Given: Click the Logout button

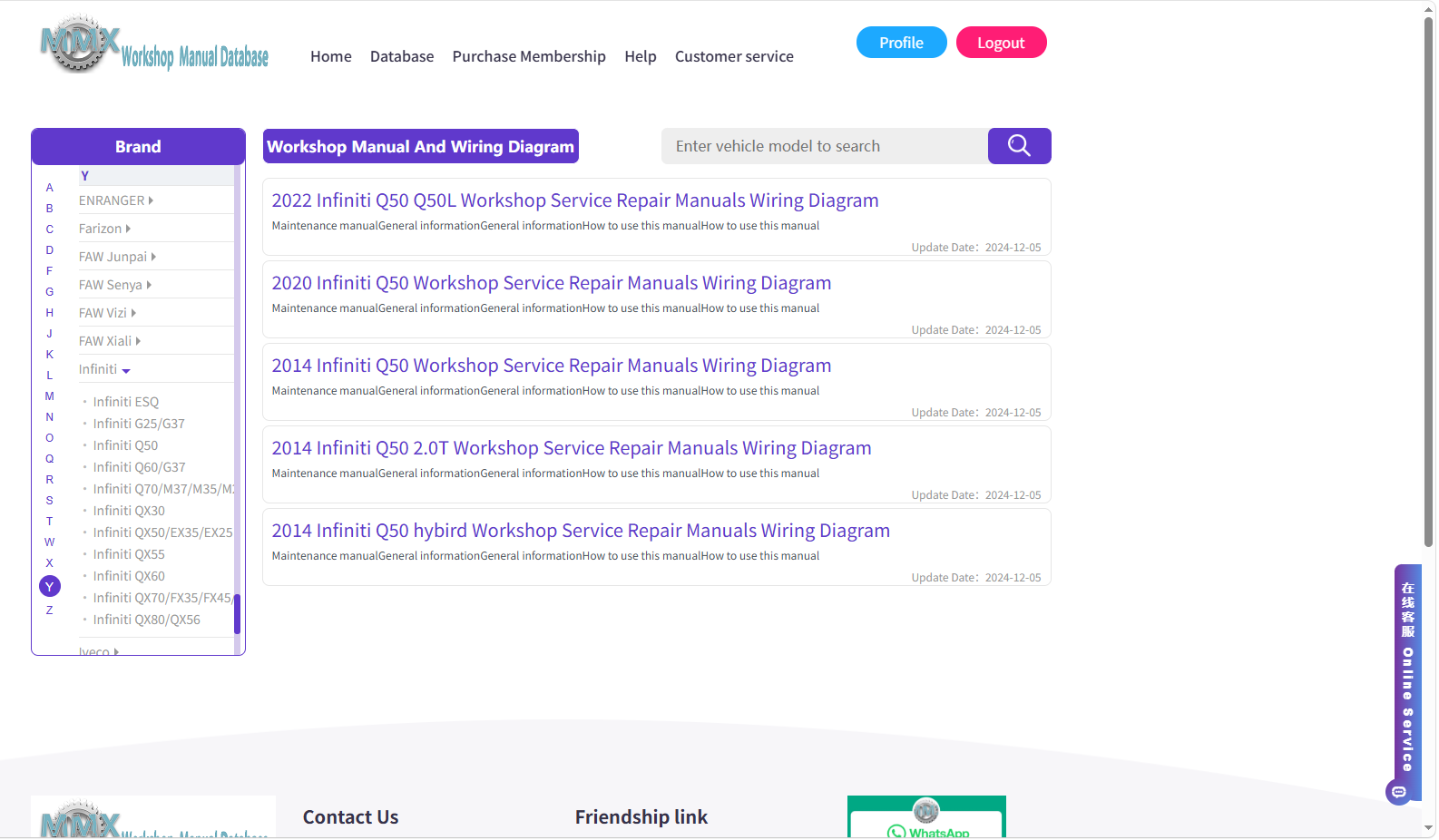Looking at the screenshot, I should 1002,43.
